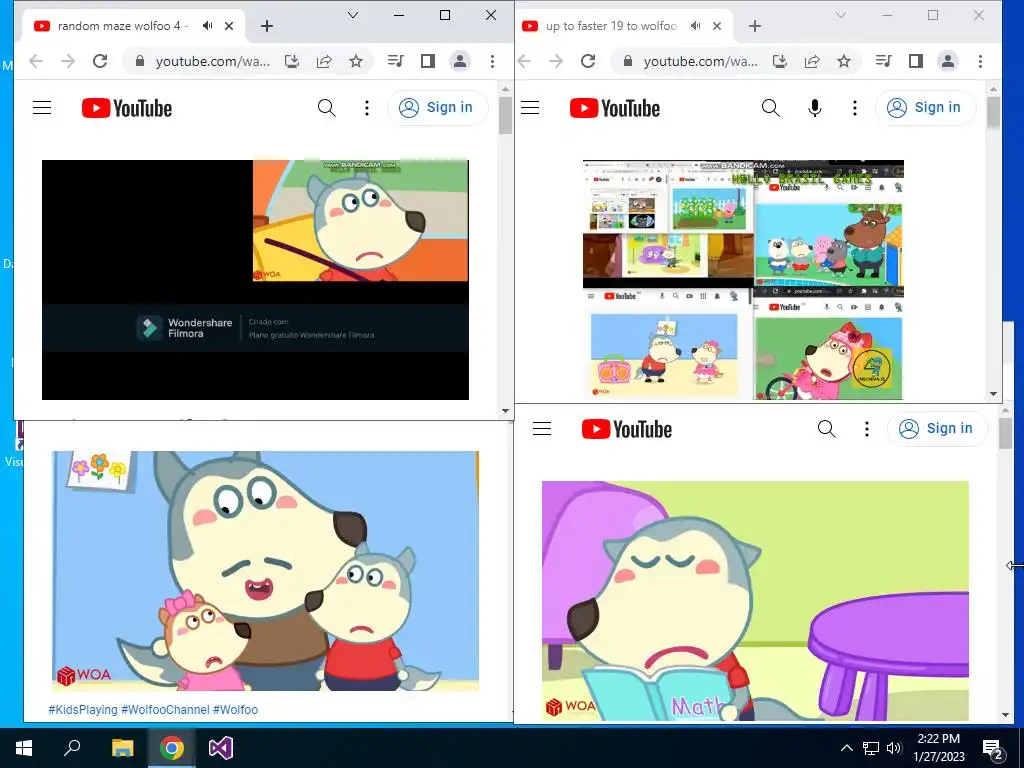Click install app icon in 'random maze wolfoo' window
Viewport: 1024px width, 768px height.
(x=292, y=61)
